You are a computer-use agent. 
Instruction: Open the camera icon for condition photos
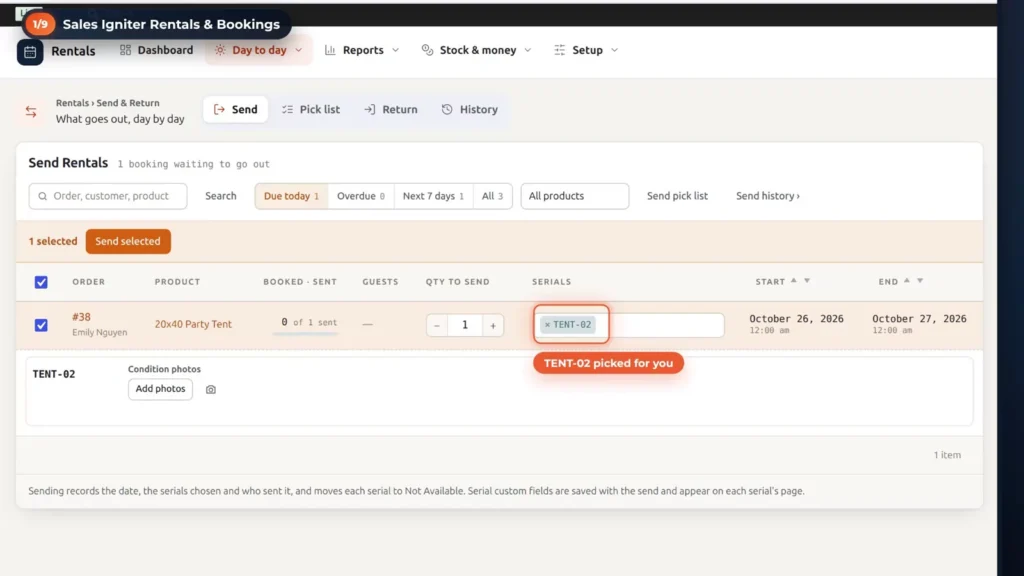[210, 389]
